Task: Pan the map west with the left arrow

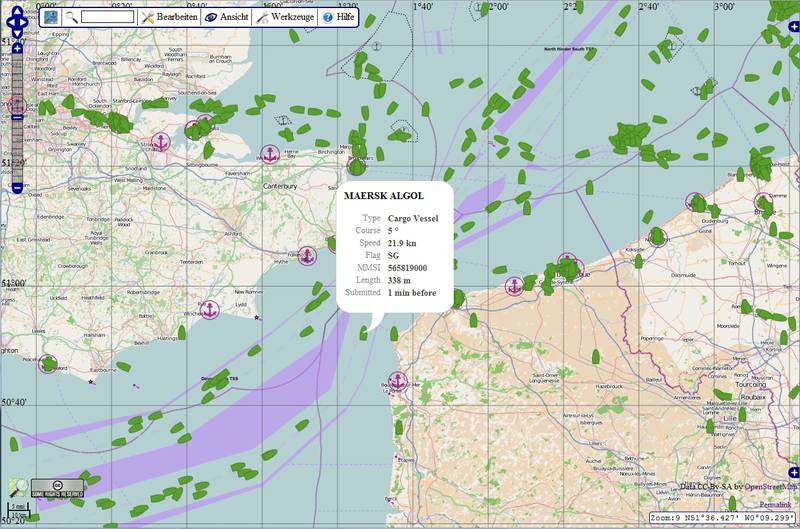Action: [9, 22]
